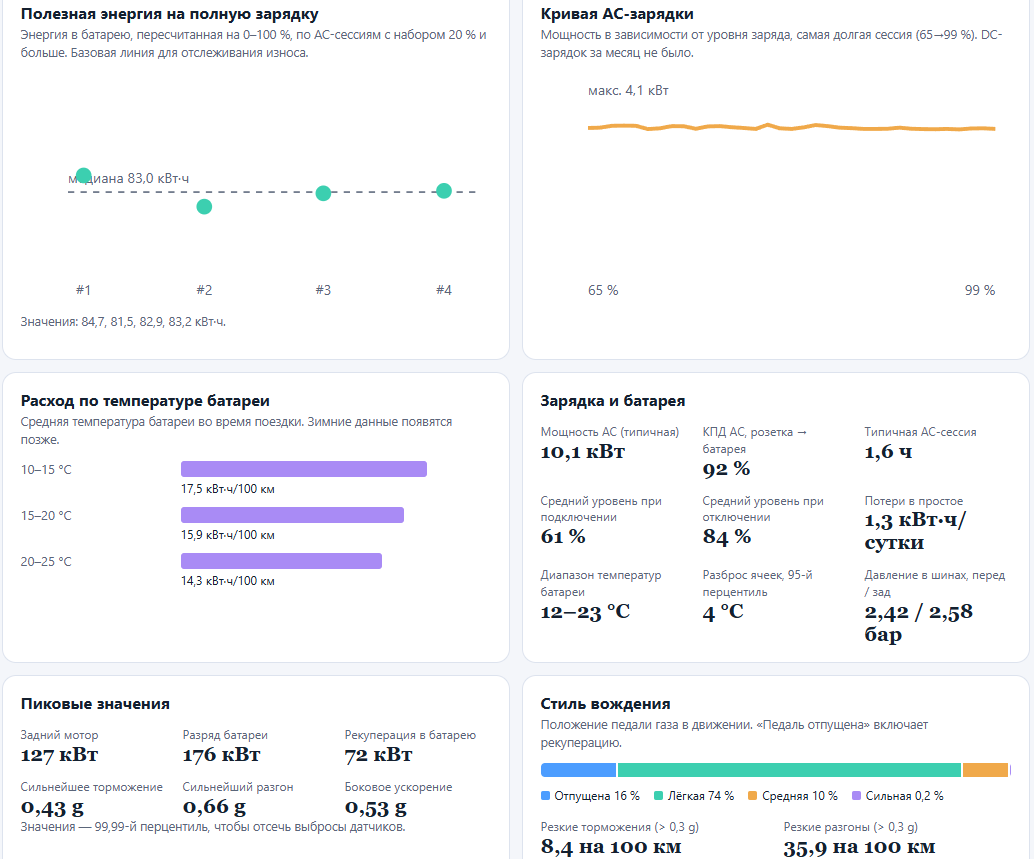Click the purple legend swatch beside «Сильная 0,2 %»

click(857, 796)
